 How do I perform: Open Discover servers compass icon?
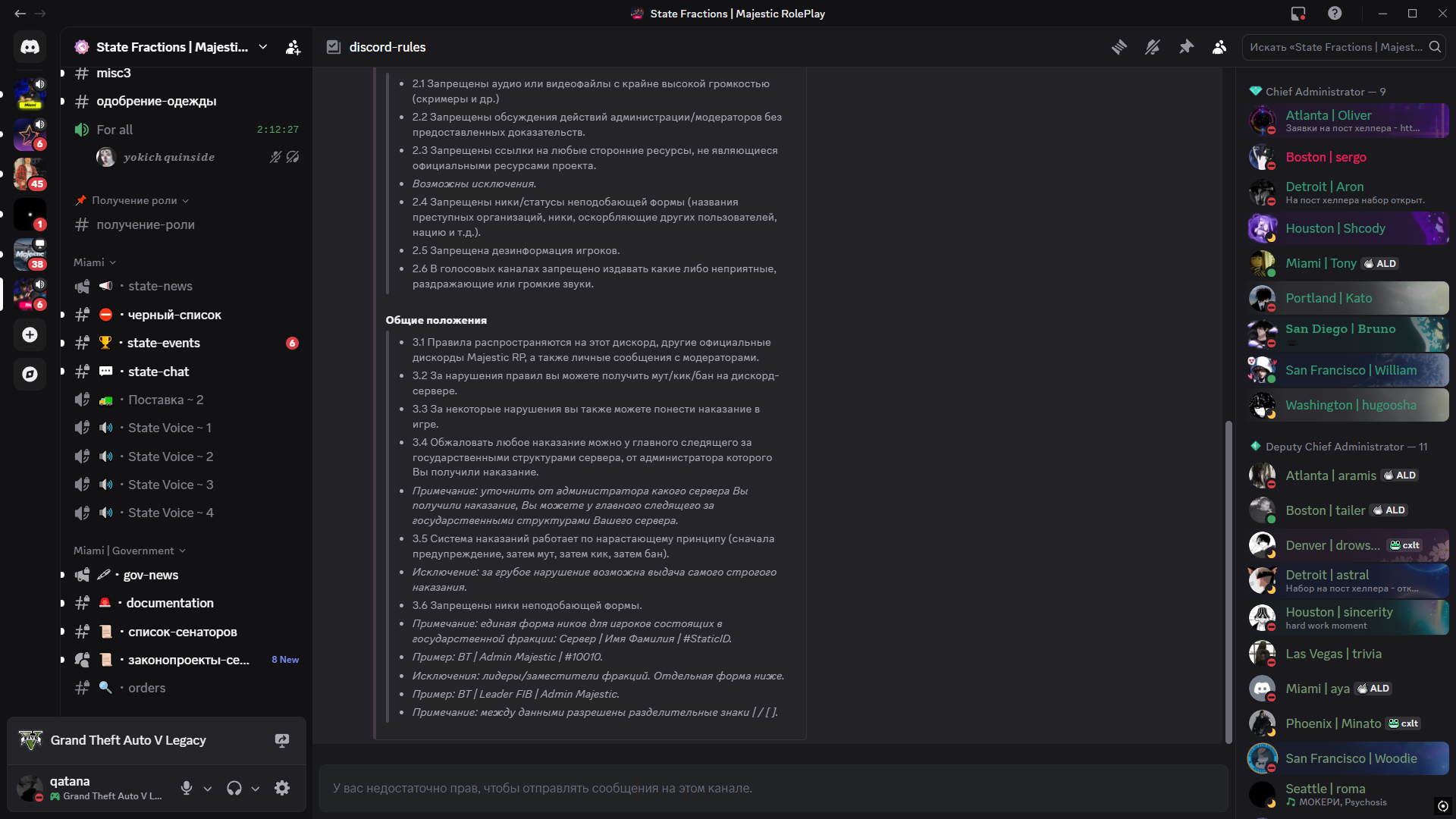tap(30, 374)
